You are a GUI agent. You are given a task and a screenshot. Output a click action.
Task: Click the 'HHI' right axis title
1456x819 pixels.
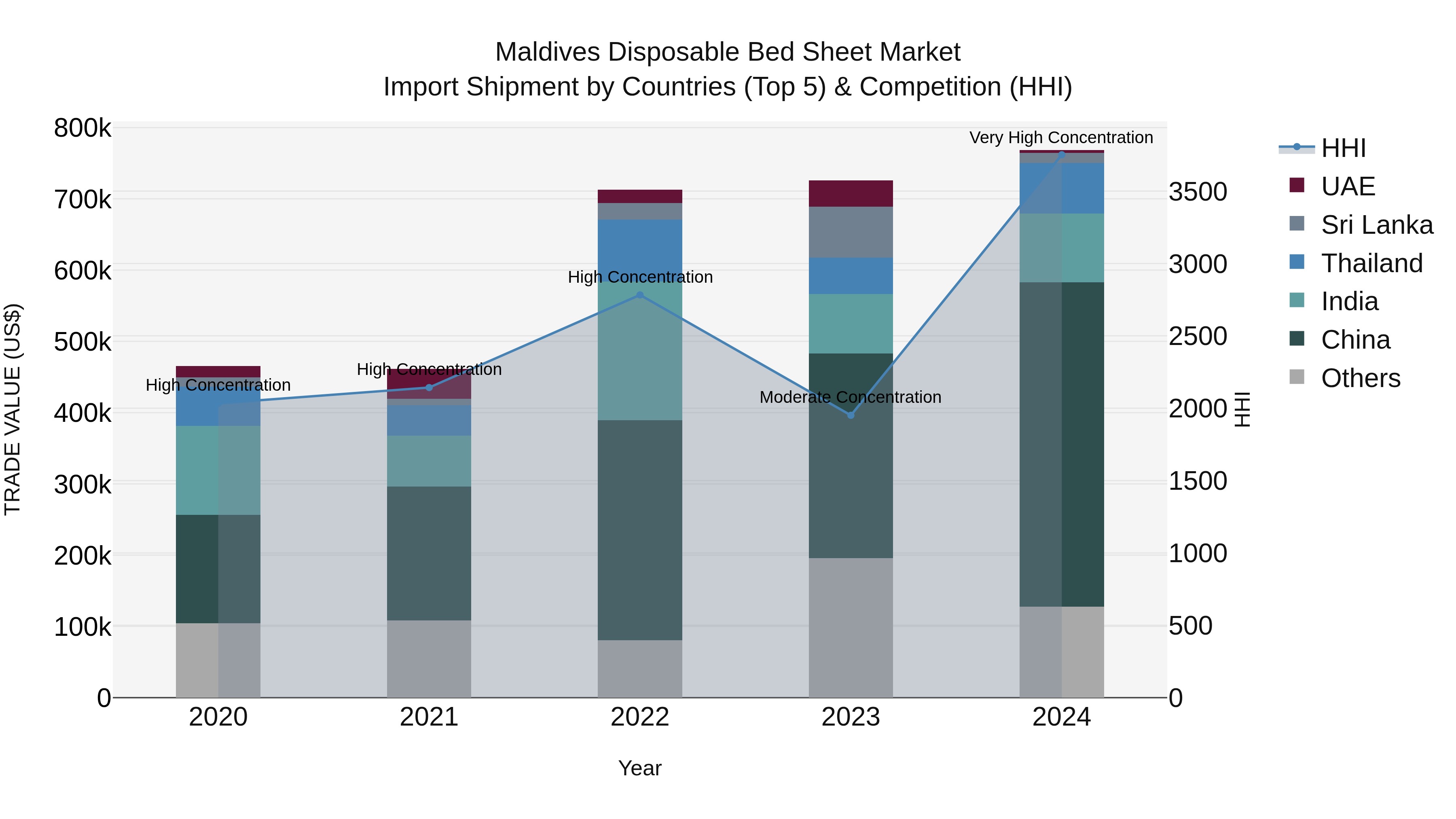(1242, 409)
